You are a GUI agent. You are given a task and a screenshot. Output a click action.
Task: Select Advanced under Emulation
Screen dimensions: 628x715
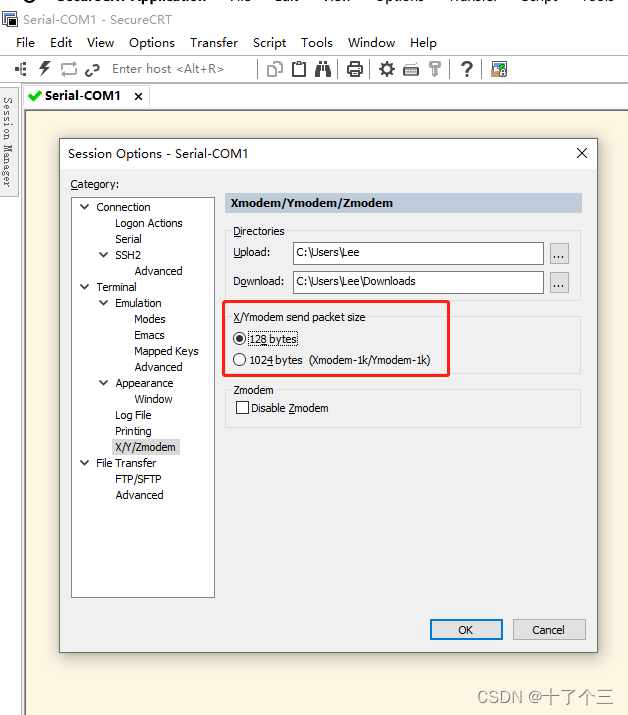point(158,367)
